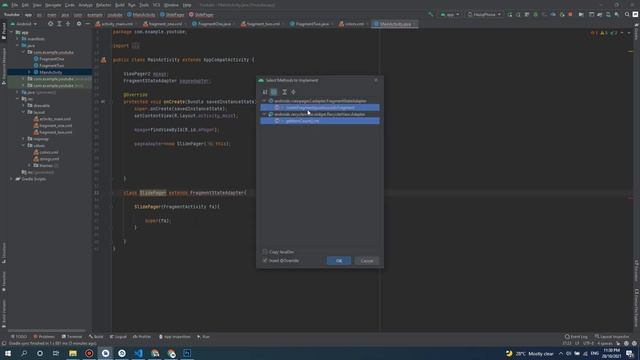Viewport: 640px width, 360px height.
Task: Open the Problems tool window
Action: pos(44,337)
